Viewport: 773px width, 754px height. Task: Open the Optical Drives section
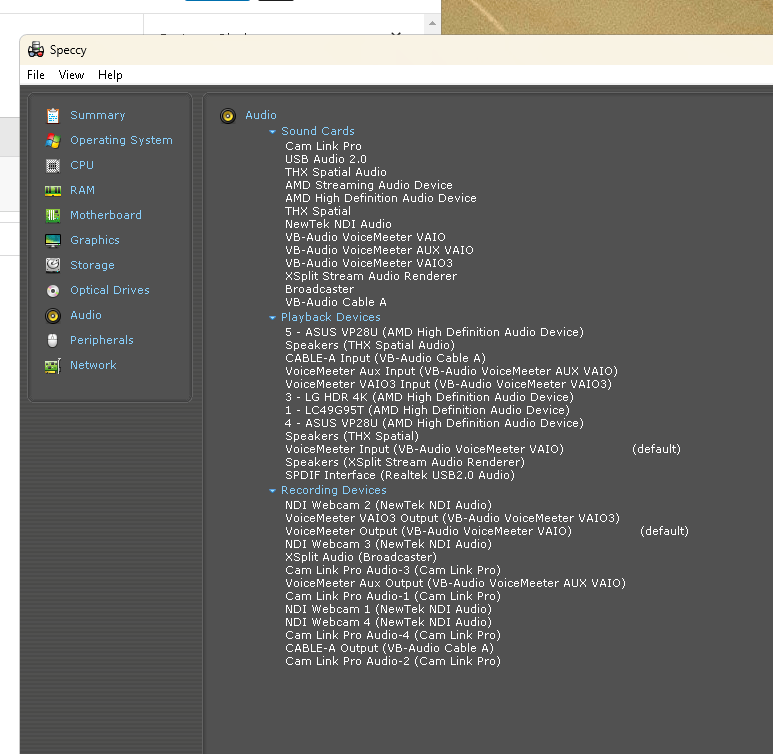pos(110,290)
